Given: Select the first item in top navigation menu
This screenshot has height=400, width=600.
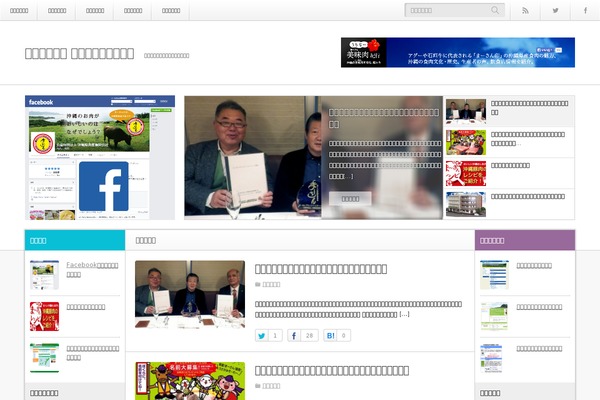Looking at the screenshot, I should tap(19, 10).
